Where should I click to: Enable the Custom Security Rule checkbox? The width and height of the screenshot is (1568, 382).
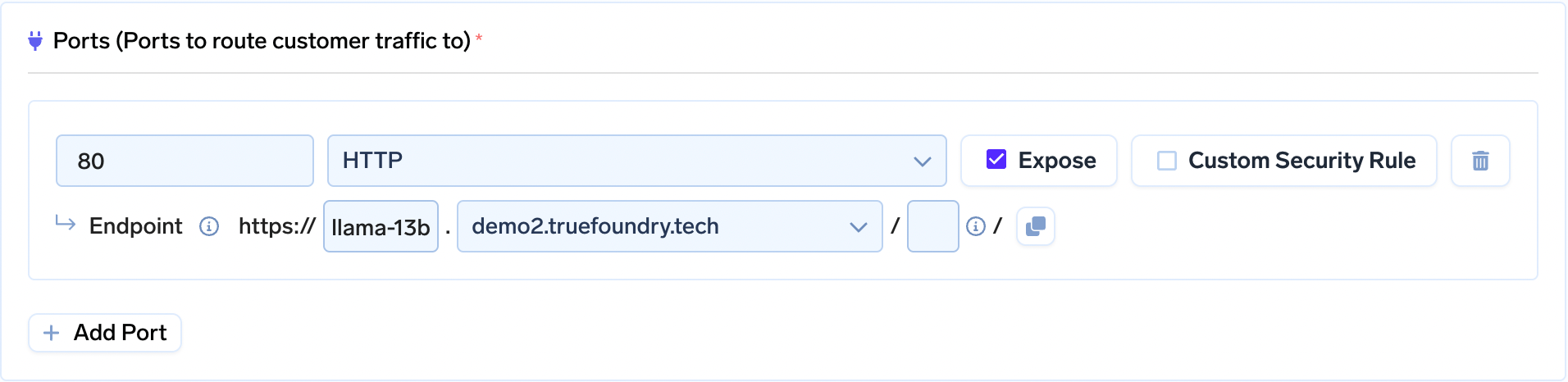(1166, 161)
